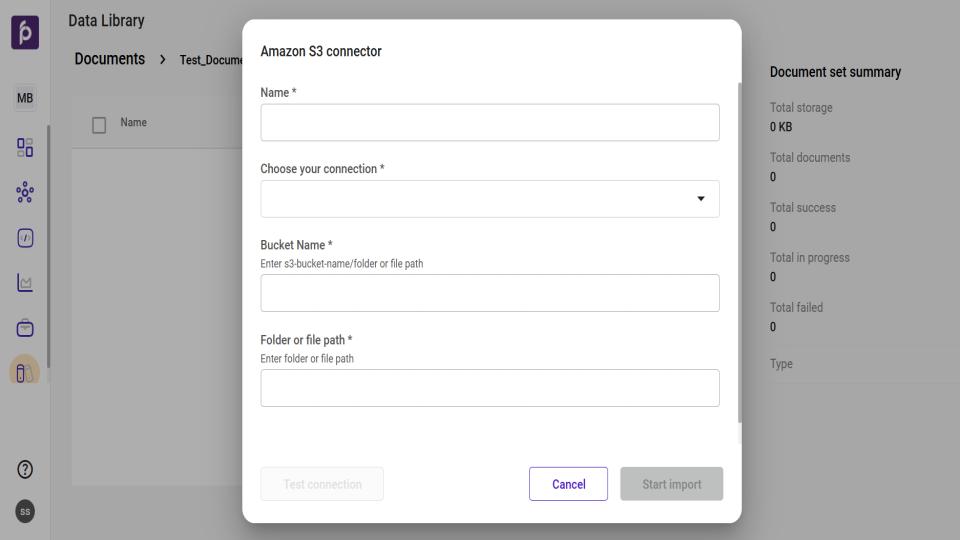Viewport: 960px width, 540px height.
Task: Click the briefcase icon in sidebar
Action: pyautogui.click(x=25, y=328)
